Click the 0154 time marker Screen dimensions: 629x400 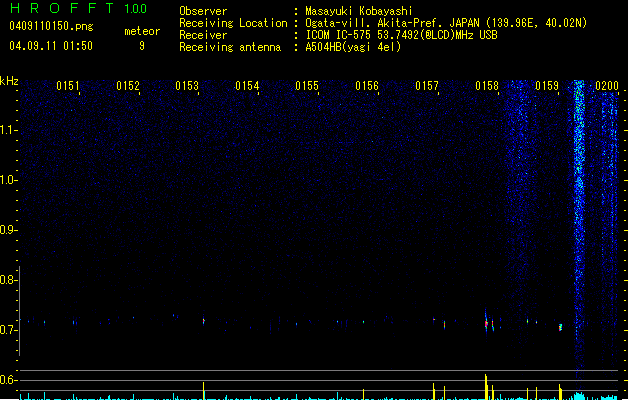click(x=248, y=85)
